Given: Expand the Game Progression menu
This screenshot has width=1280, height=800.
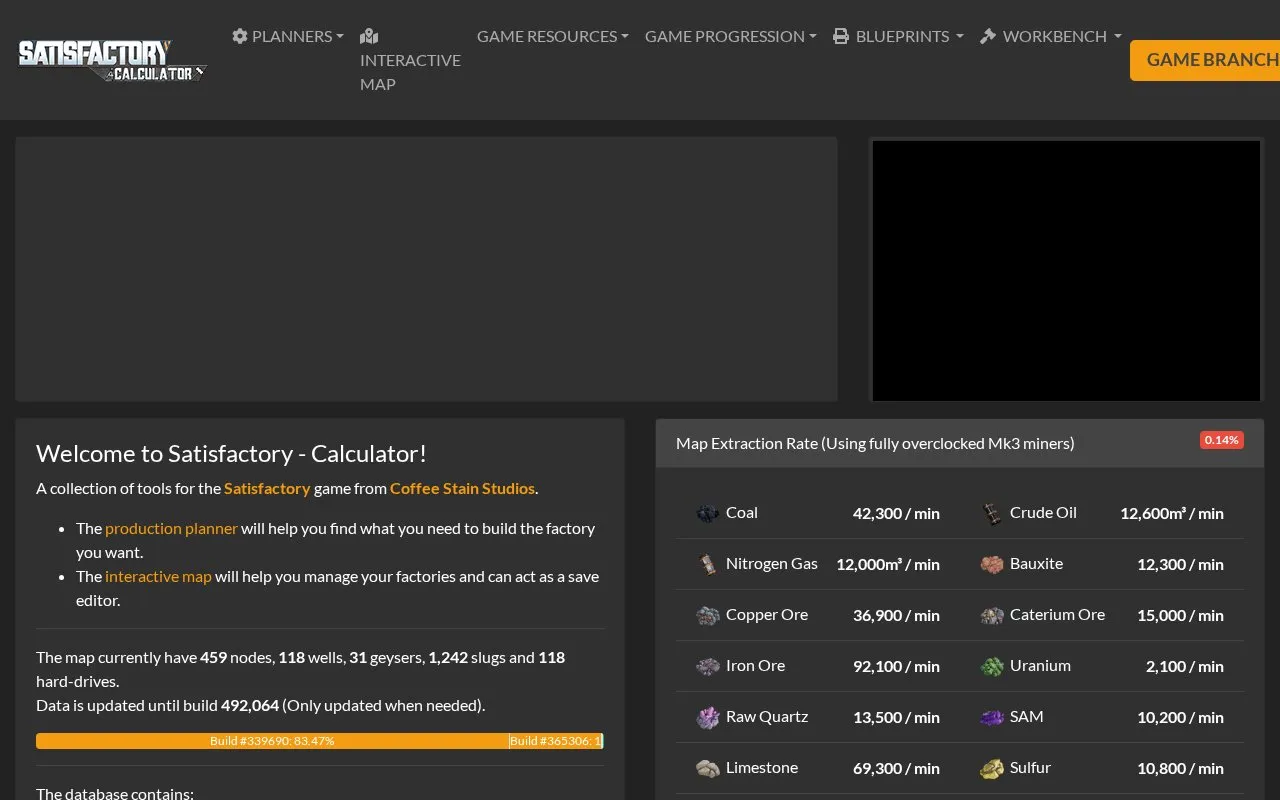Looking at the screenshot, I should point(731,36).
